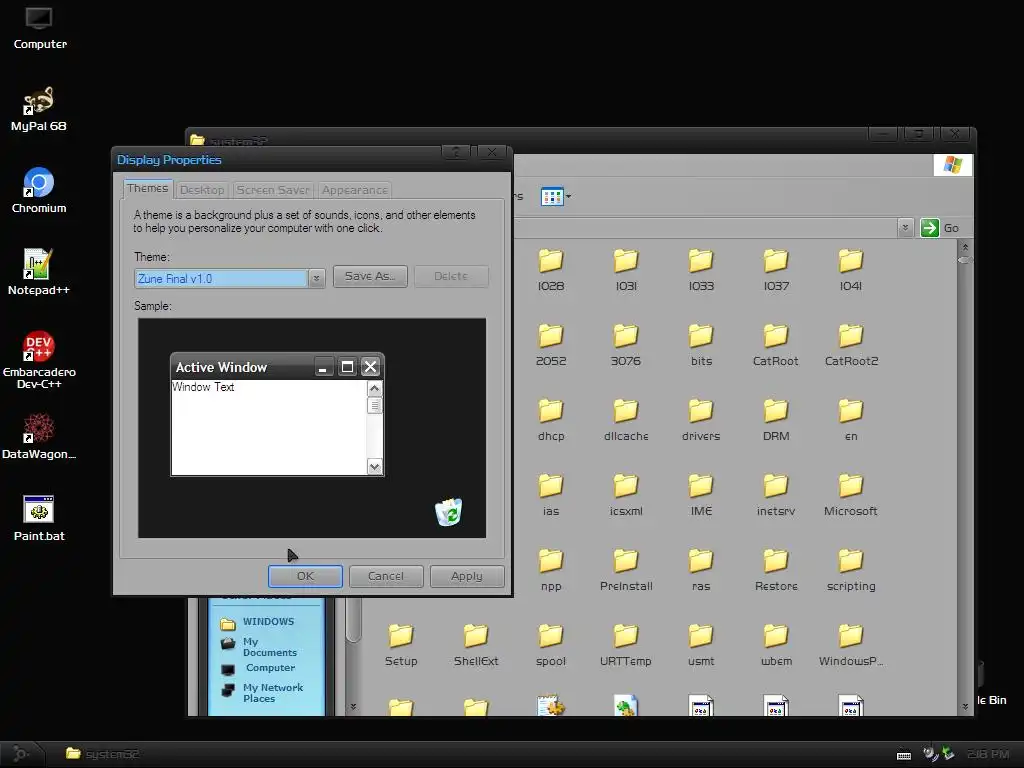
Task: Select the ShellExt folder
Action: pos(475,645)
